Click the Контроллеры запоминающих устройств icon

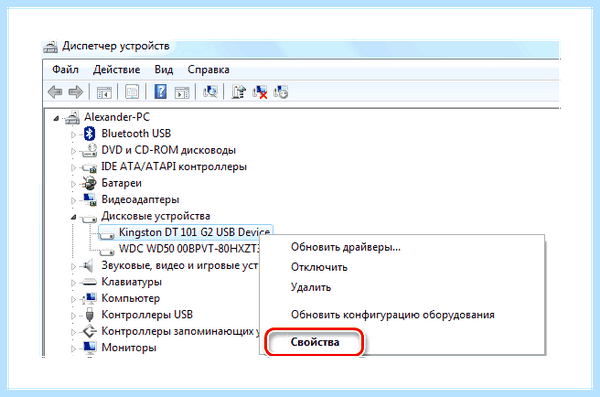click(90, 331)
